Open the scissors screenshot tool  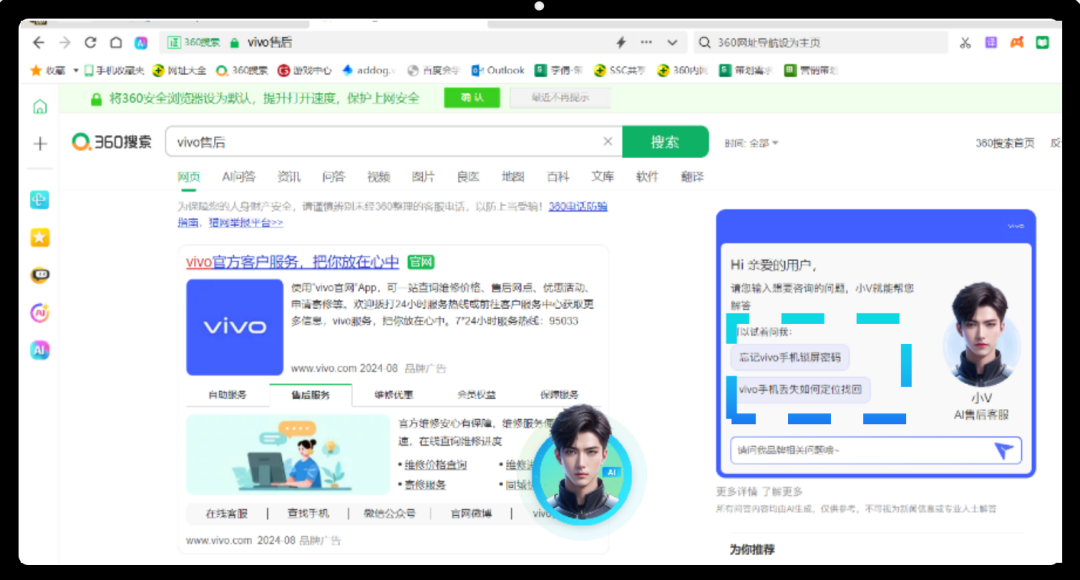click(965, 43)
